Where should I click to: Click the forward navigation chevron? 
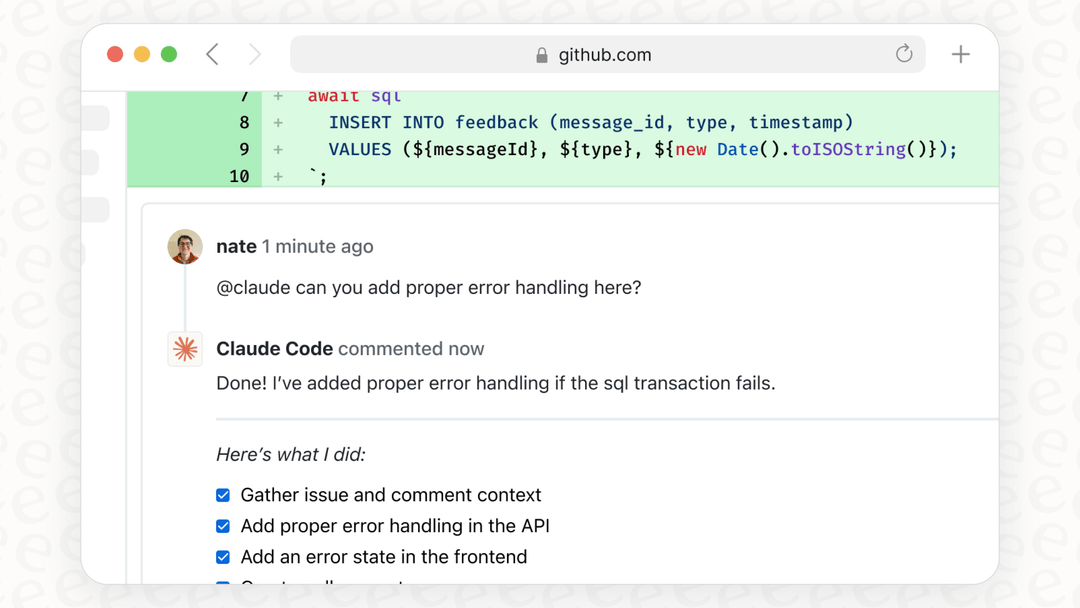[x=254, y=54]
